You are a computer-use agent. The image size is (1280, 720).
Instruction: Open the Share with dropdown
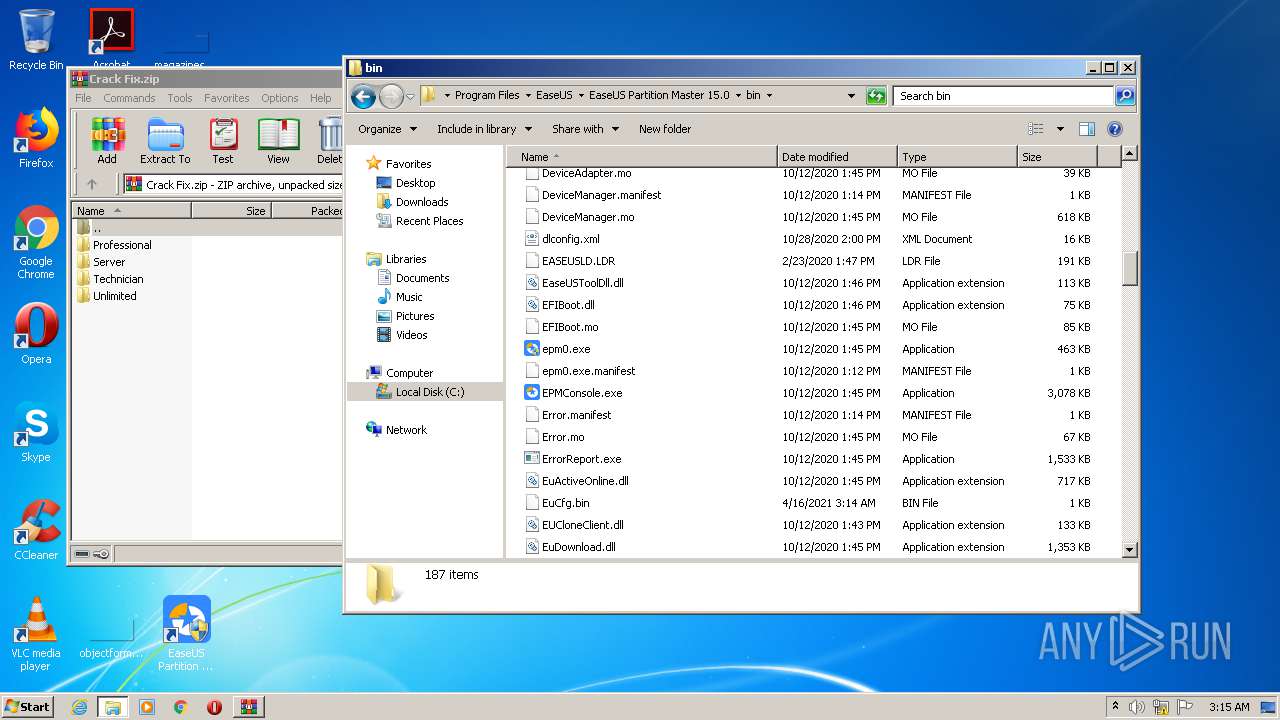586,129
